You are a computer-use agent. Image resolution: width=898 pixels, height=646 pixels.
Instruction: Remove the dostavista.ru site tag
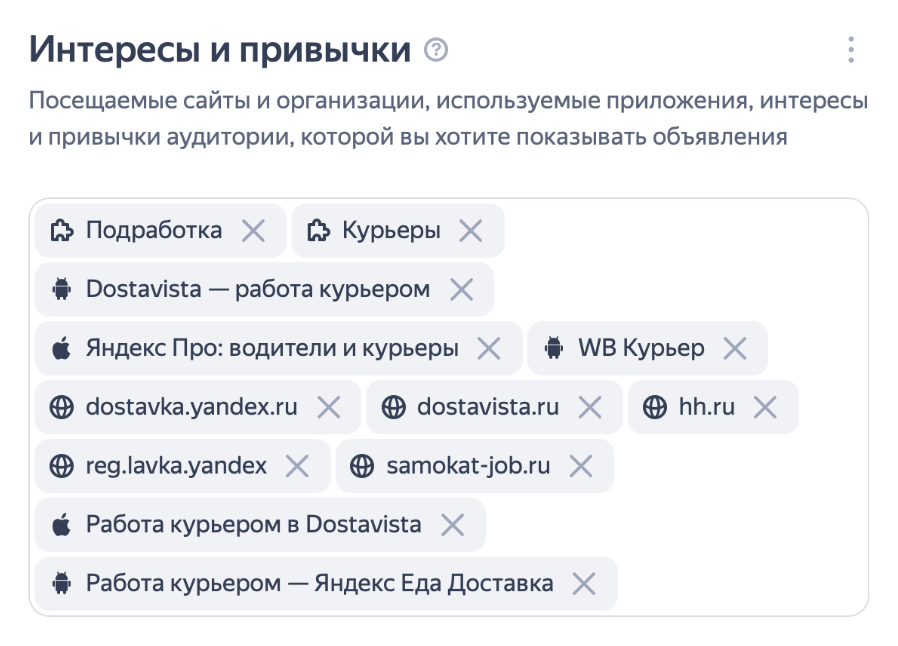point(591,407)
